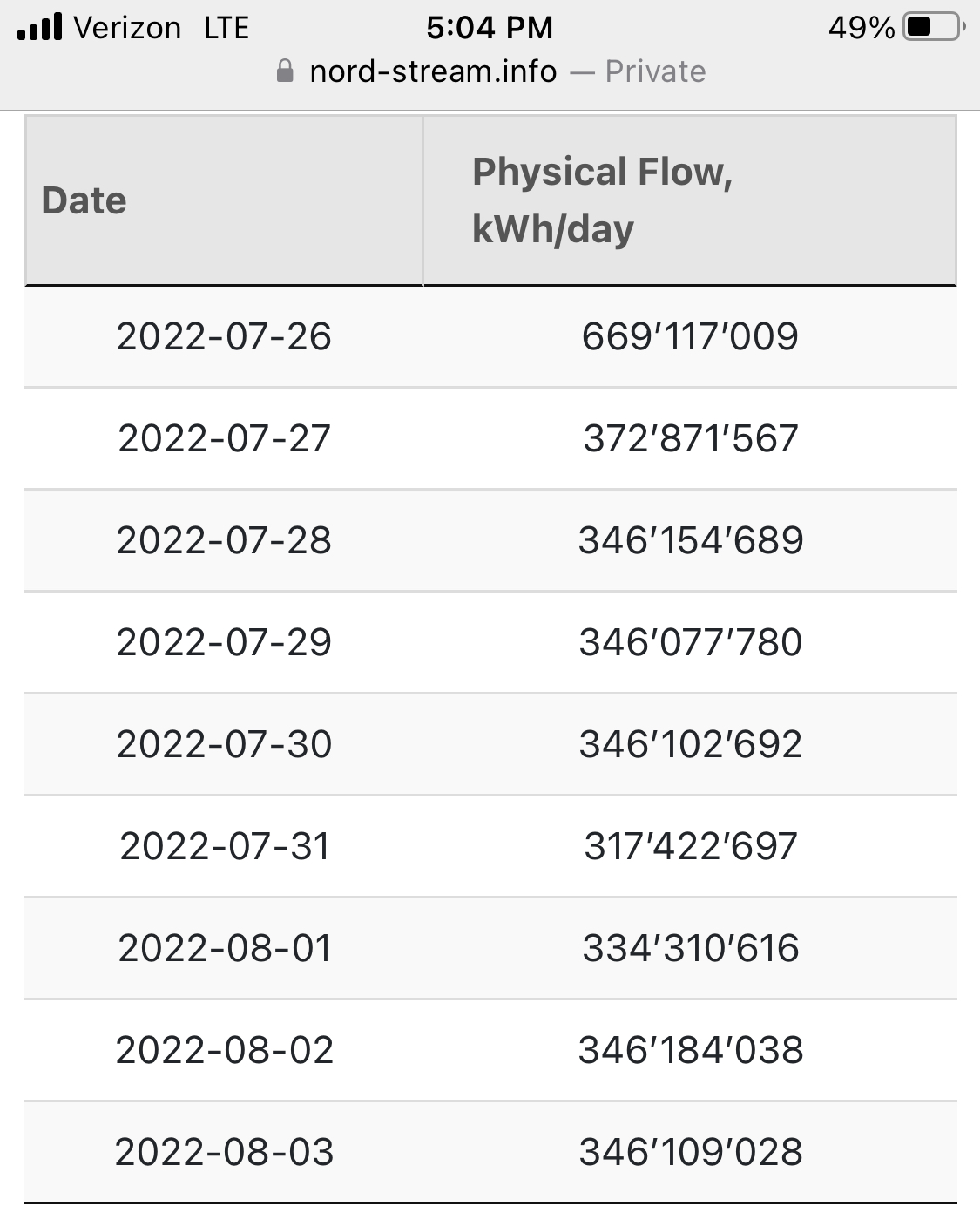Tap the cellular signal bars icon
980x1206 pixels.
(x=40, y=27)
